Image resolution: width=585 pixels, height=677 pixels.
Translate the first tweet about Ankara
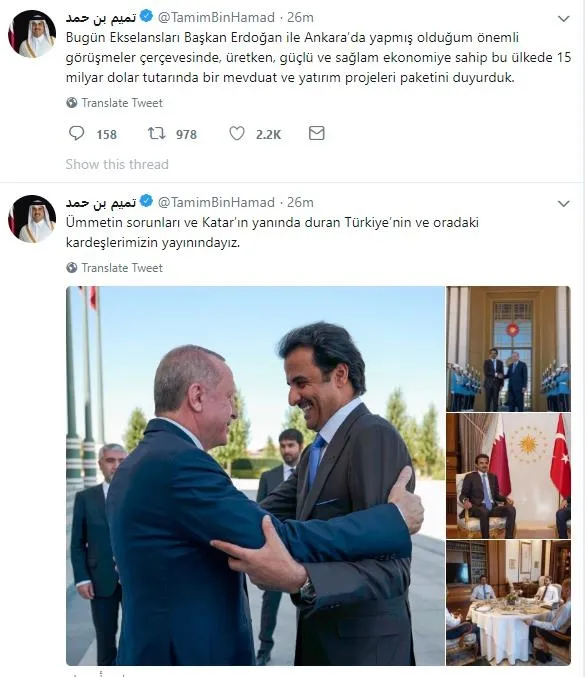tap(122, 103)
